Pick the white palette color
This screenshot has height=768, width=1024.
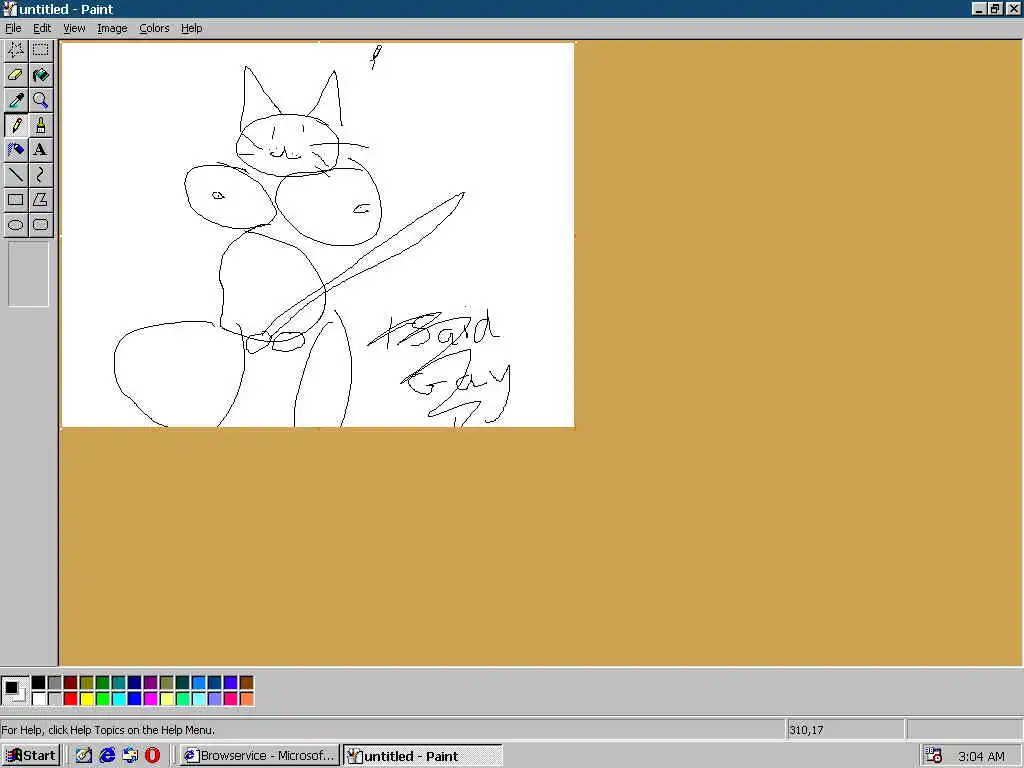39,699
